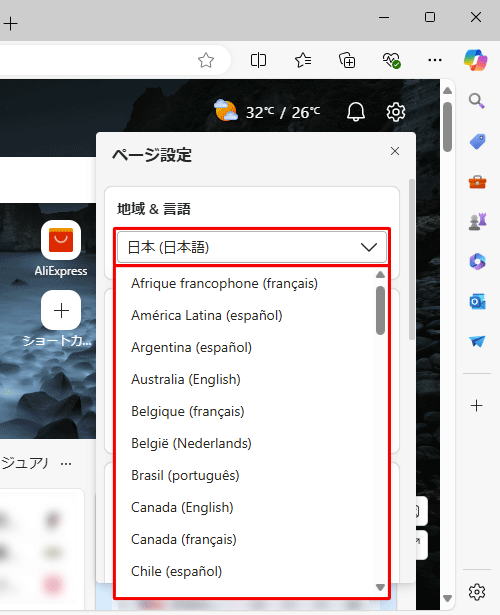The height and width of the screenshot is (615, 500).
Task: Open Microsoft 365 in sidebar
Action: [x=477, y=262]
